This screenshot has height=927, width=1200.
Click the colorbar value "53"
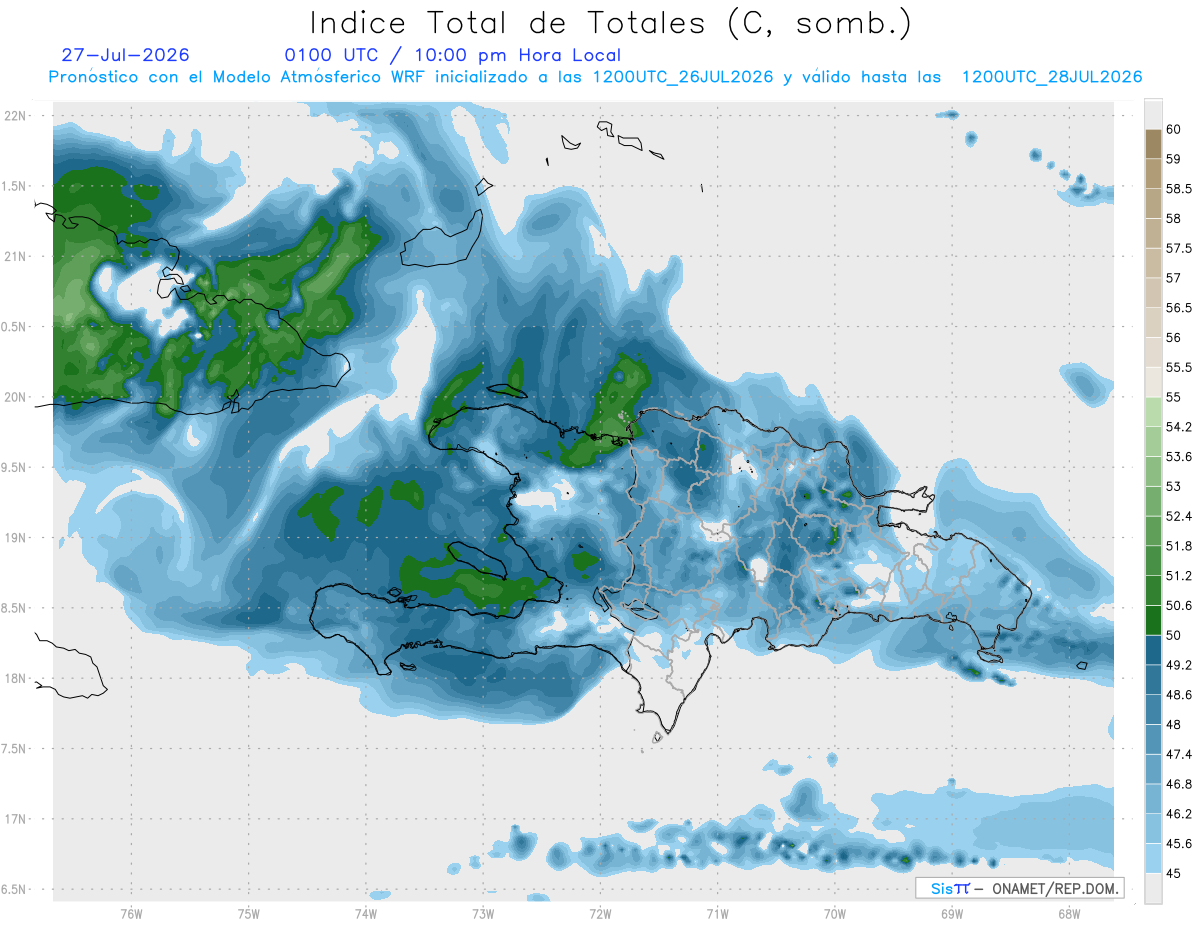tap(1174, 487)
